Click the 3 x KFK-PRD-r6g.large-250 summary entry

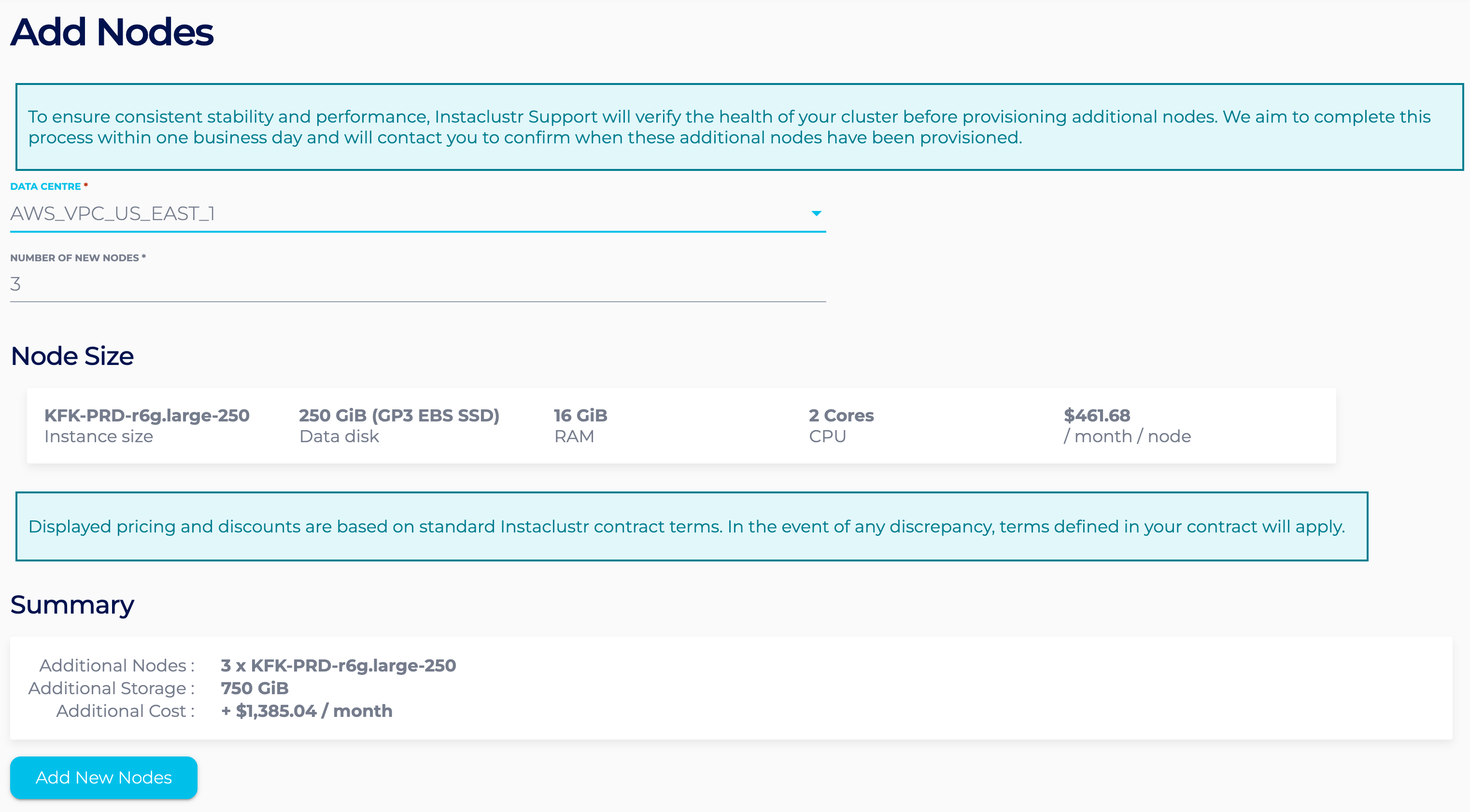[x=339, y=665]
